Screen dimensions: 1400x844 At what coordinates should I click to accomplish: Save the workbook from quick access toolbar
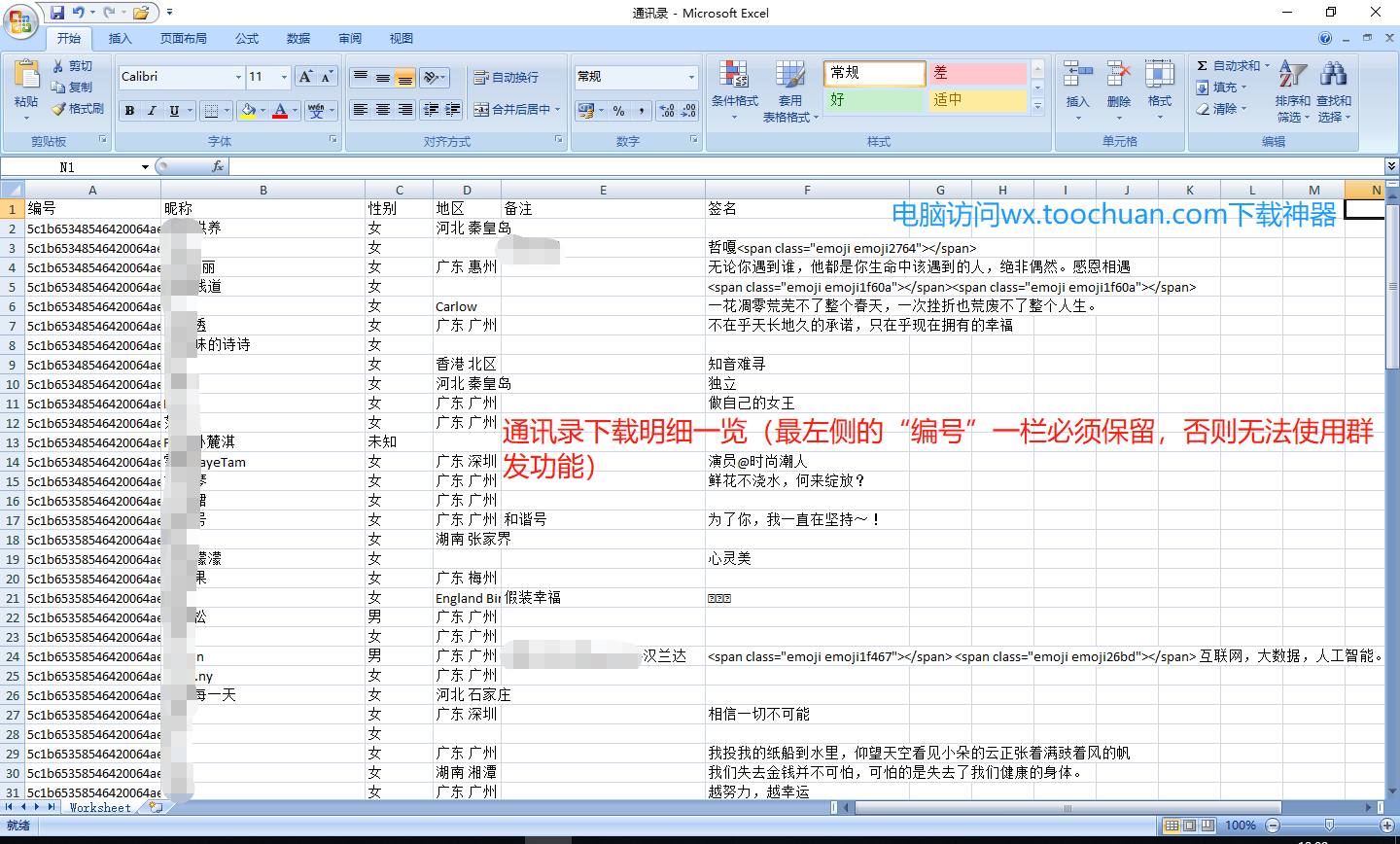tap(57, 13)
